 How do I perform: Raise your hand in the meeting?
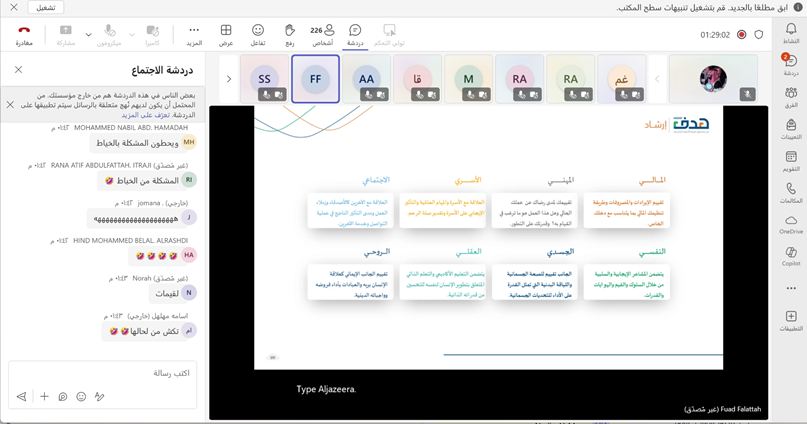(x=290, y=35)
